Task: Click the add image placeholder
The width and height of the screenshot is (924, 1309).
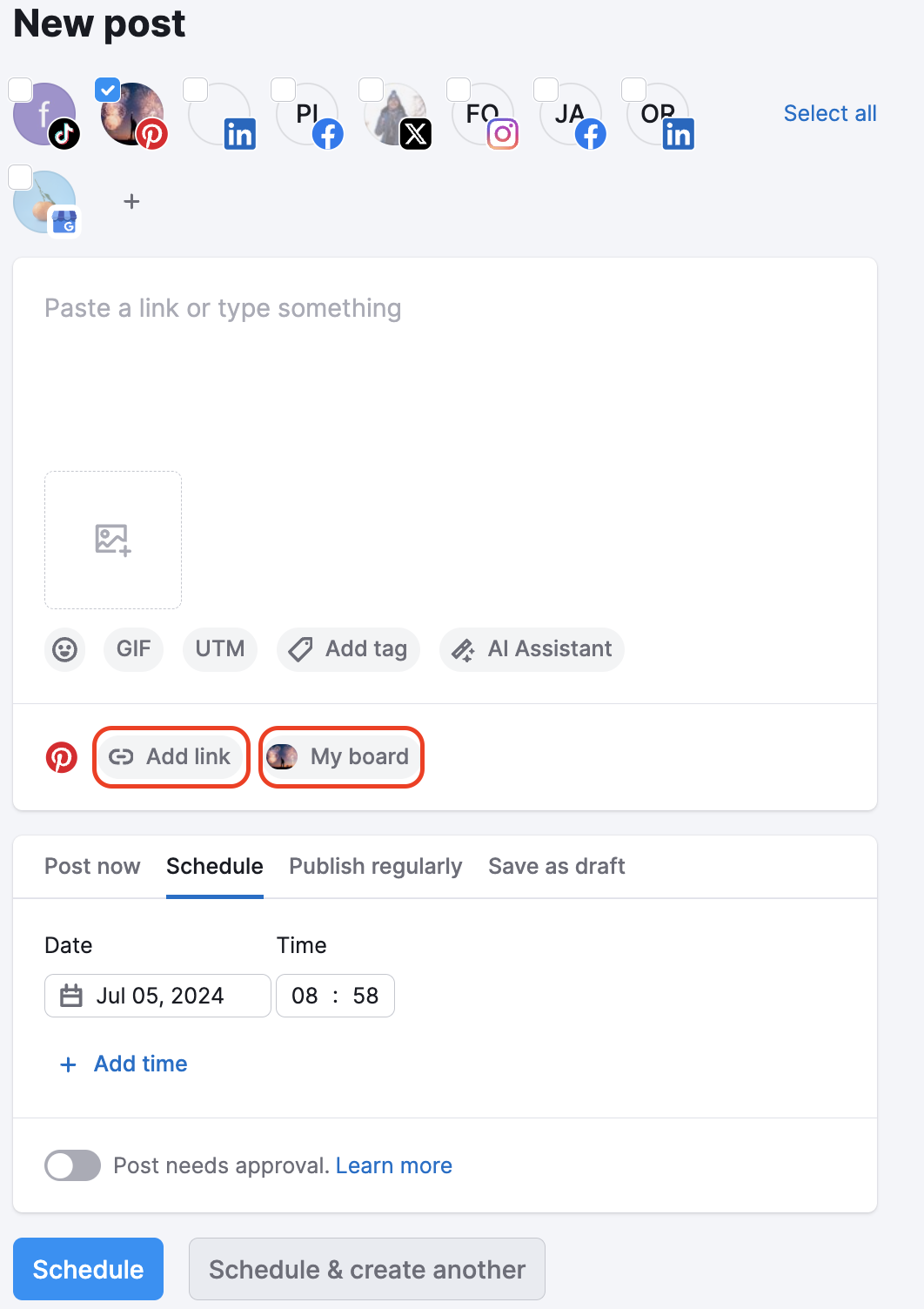Action: (113, 540)
